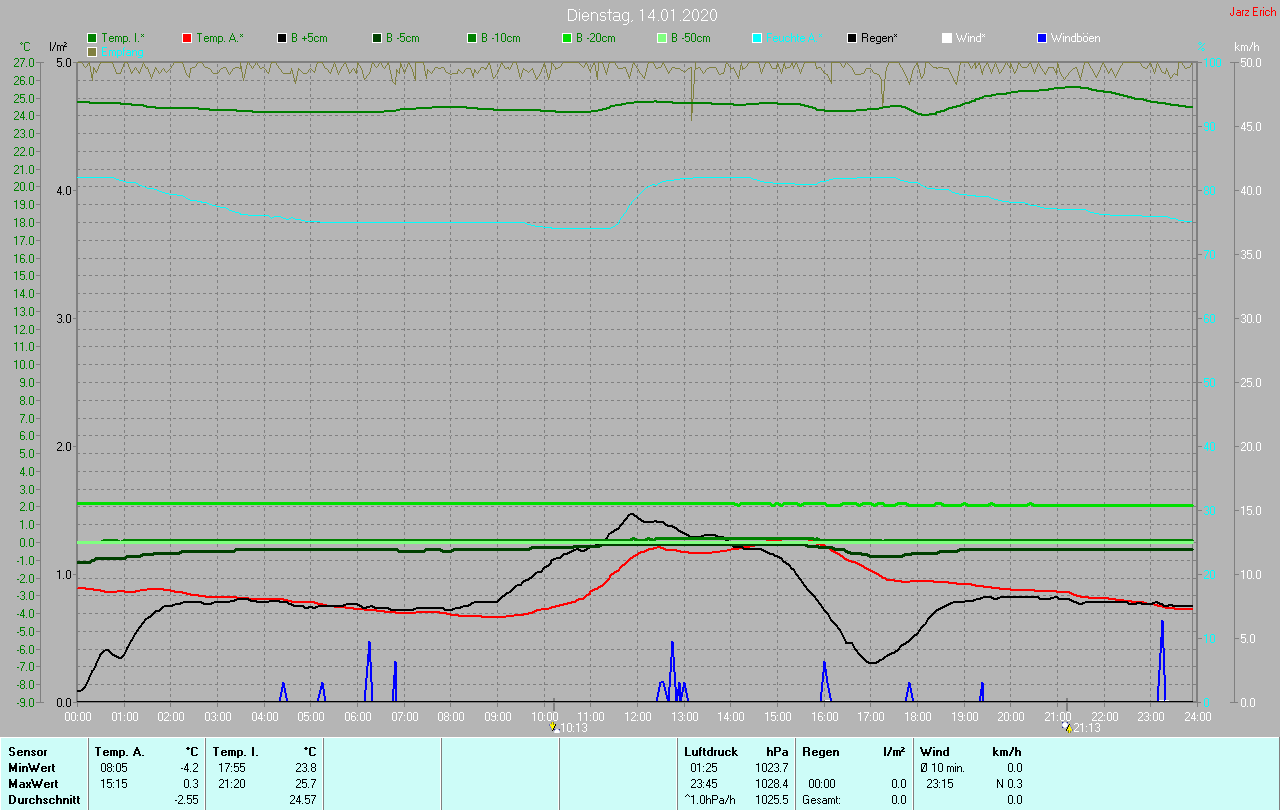Click the red Temp. A.* legend square
1280x810 pixels.
point(188,38)
